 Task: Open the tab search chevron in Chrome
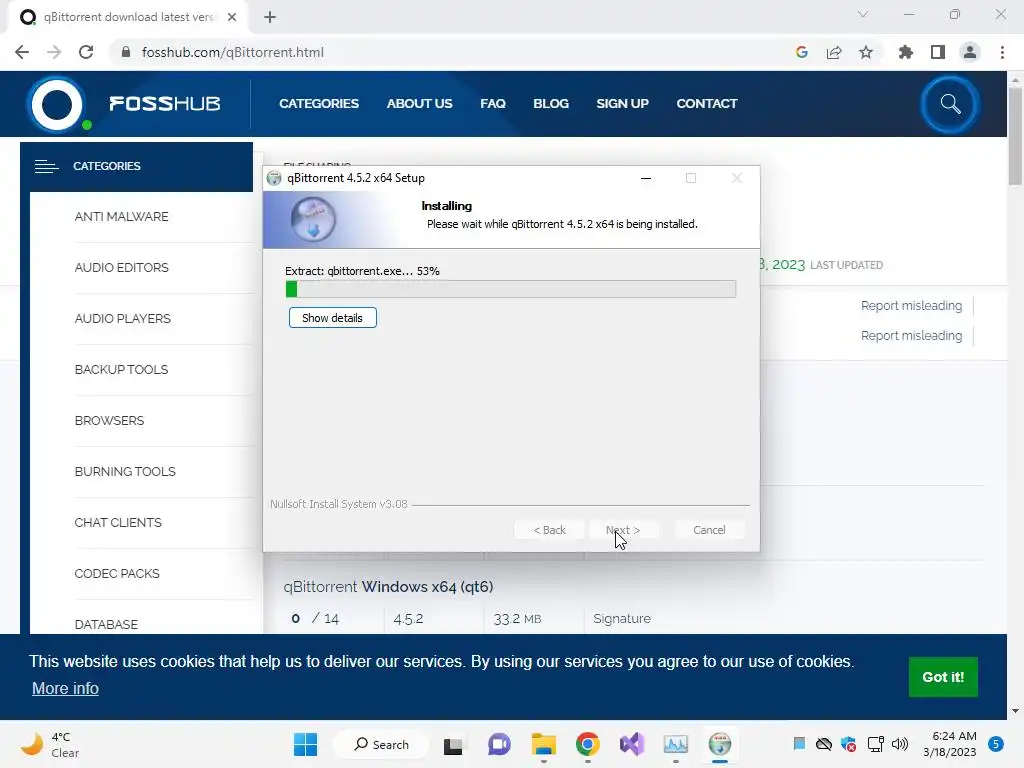point(863,14)
